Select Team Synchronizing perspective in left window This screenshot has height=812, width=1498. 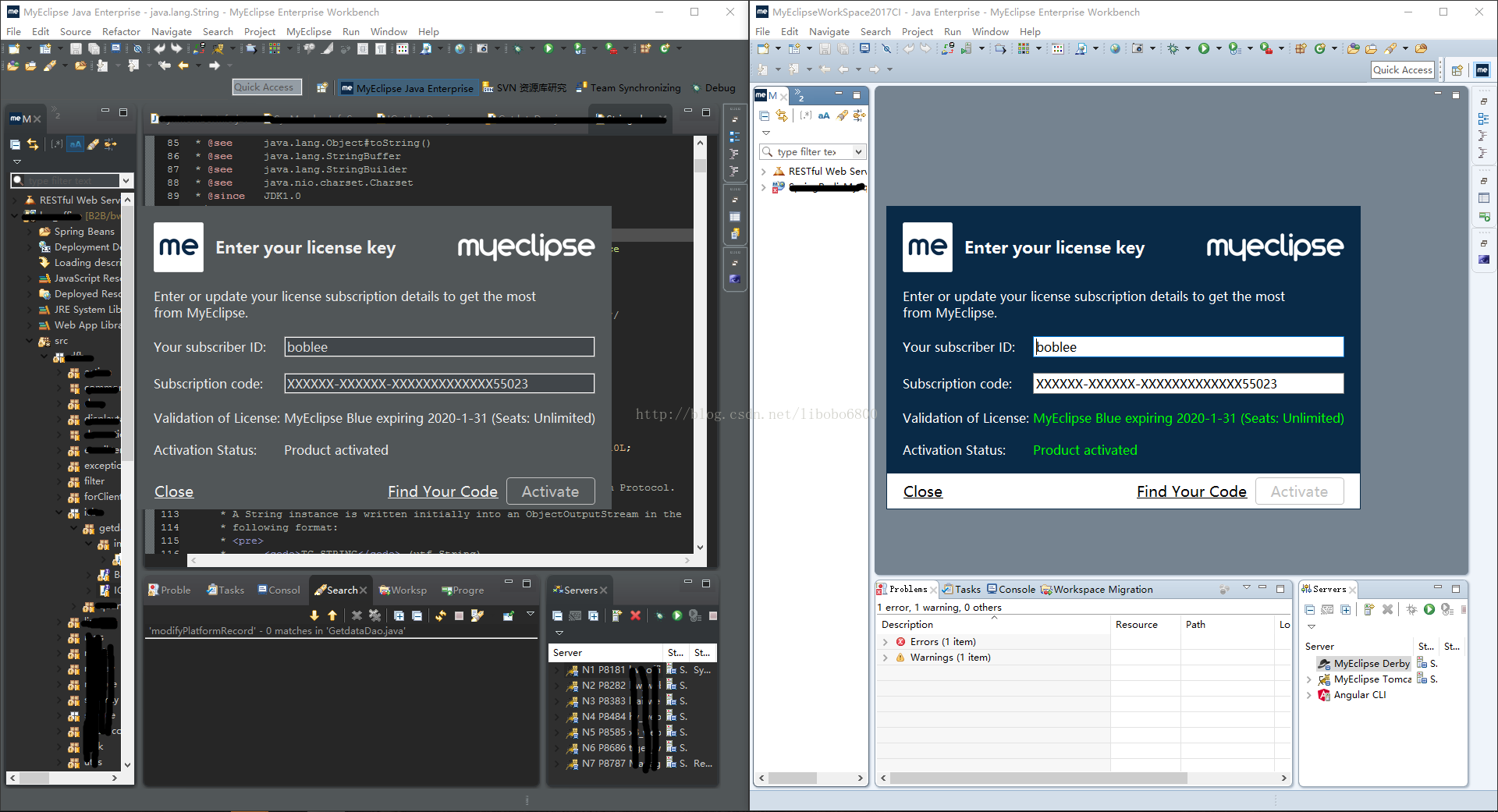tap(628, 88)
